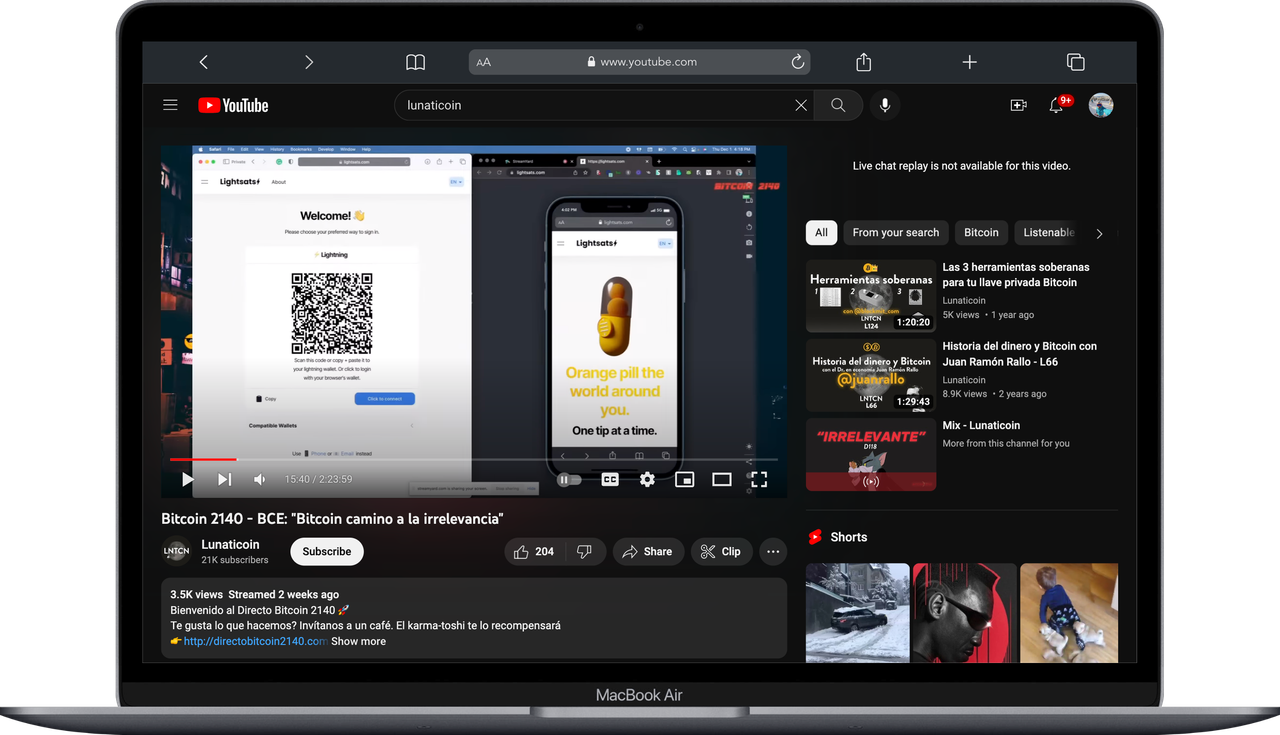Go back with Safari back arrow
1280x735 pixels.
pos(204,62)
